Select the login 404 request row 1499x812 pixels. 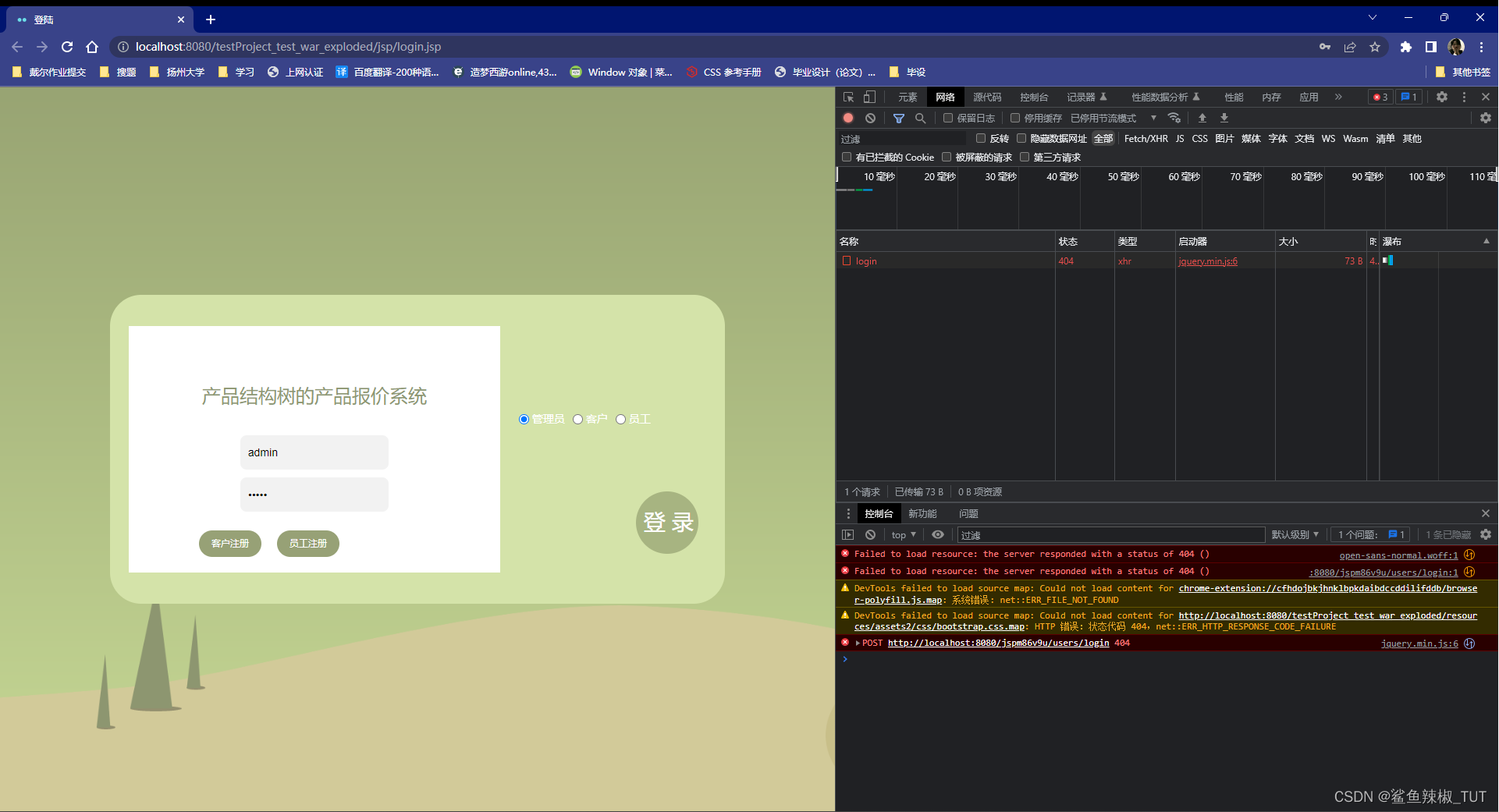click(x=1167, y=261)
